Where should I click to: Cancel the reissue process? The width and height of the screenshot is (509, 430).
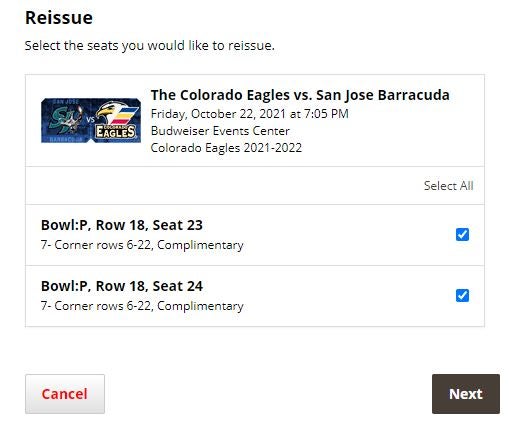click(65, 394)
